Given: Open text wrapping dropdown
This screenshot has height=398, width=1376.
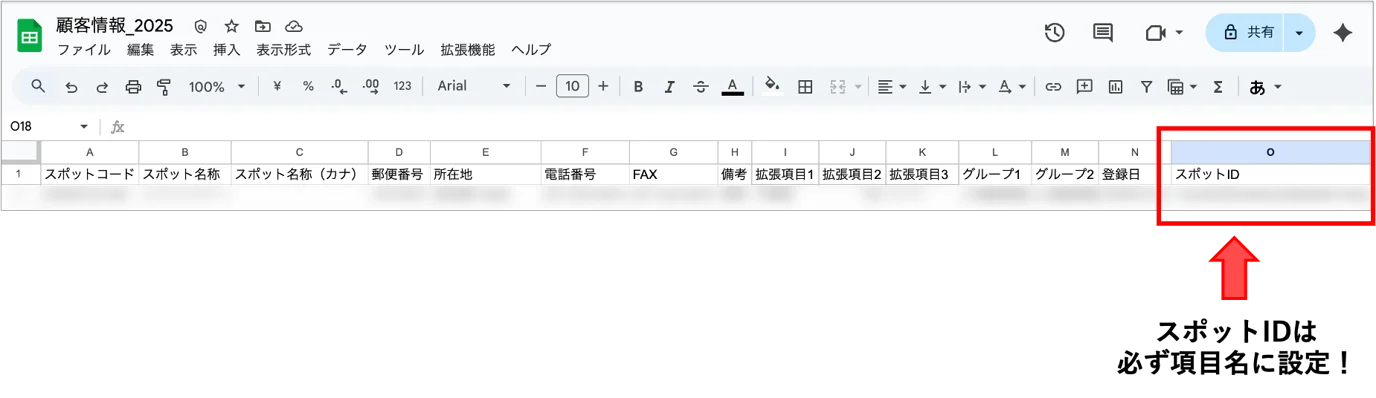Looking at the screenshot, I should click(971, 87).
